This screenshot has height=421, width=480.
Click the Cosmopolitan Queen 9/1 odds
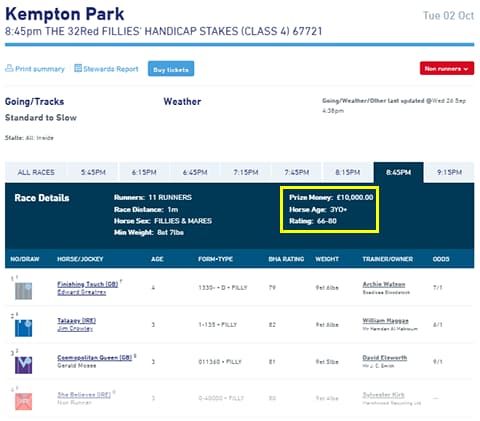[x=437, y=361]
